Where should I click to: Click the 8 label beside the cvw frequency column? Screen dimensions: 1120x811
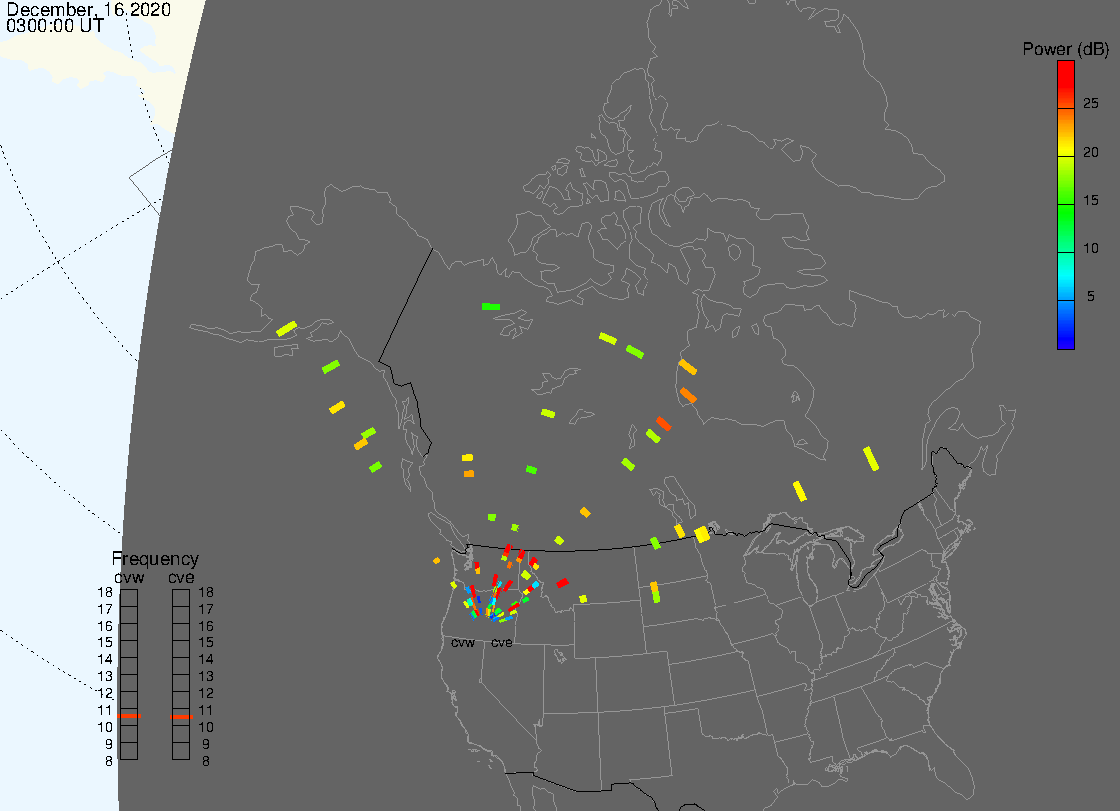click(x=109, y=761)
